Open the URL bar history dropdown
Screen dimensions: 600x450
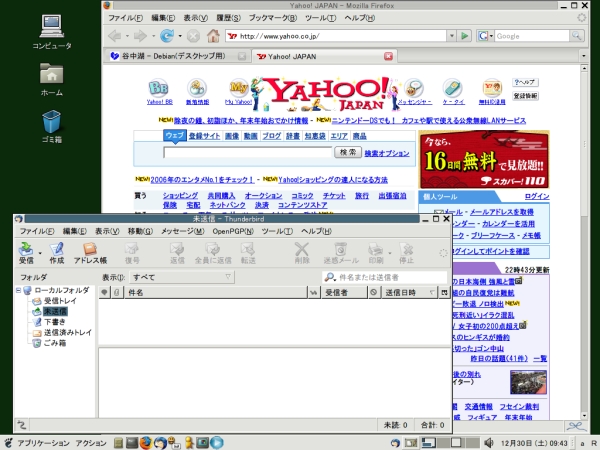click(x=452, y=36)
